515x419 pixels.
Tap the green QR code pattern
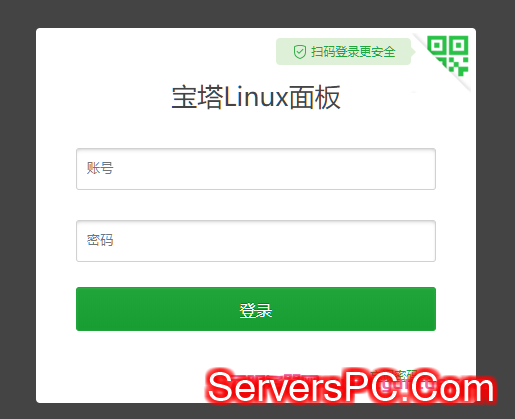448,55
